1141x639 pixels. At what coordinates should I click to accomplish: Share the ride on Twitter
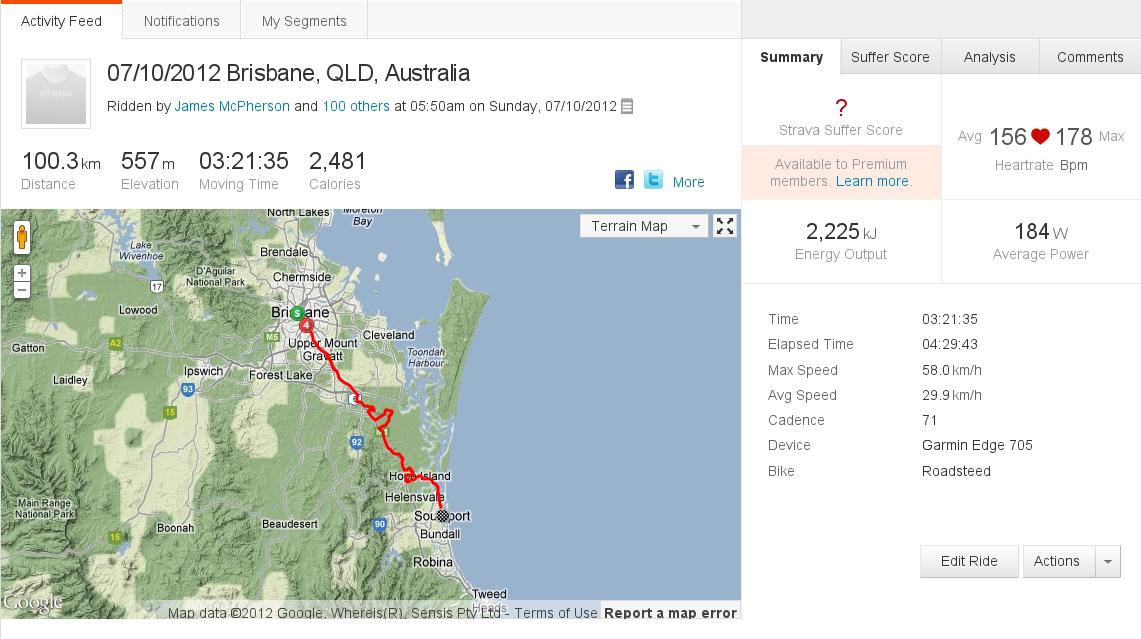click(653, 180)
